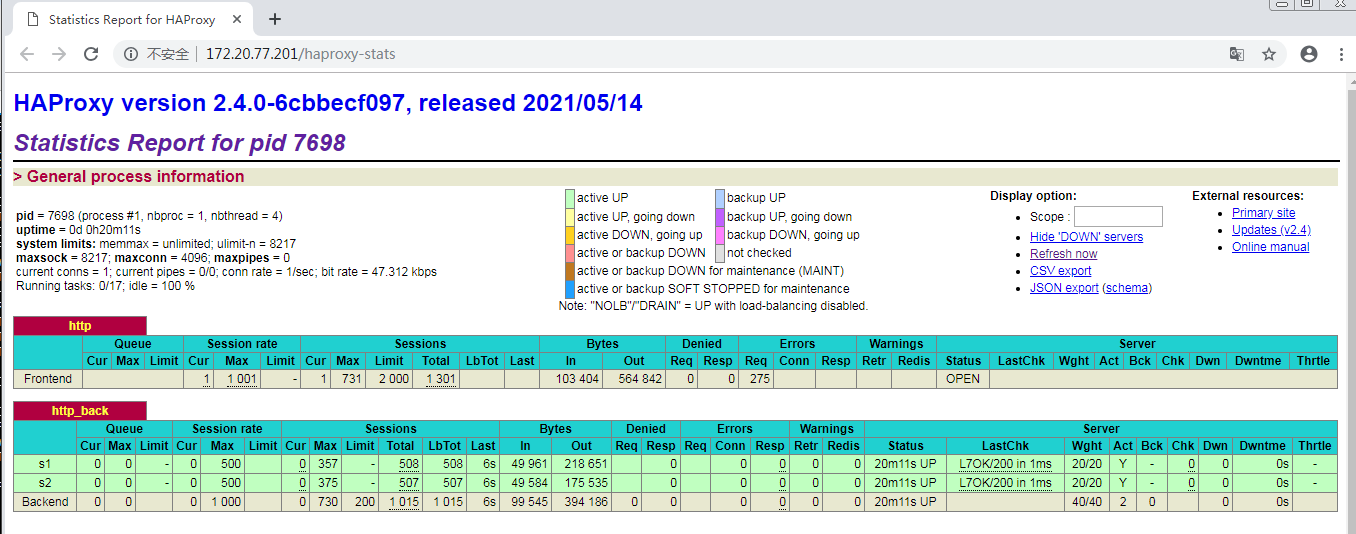
Task: Click Backend weight 40/40 cell
Action: [1086, 501]
